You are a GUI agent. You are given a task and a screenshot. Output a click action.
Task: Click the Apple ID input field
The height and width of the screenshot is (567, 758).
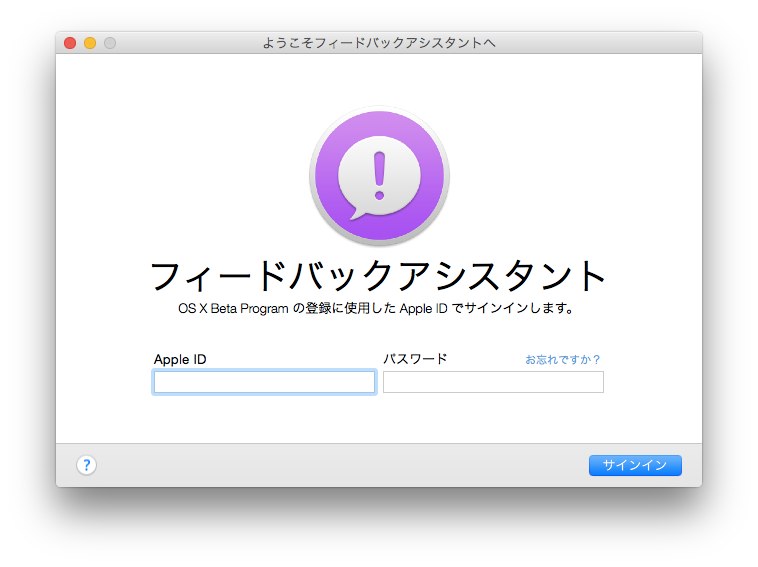point(264,382)
